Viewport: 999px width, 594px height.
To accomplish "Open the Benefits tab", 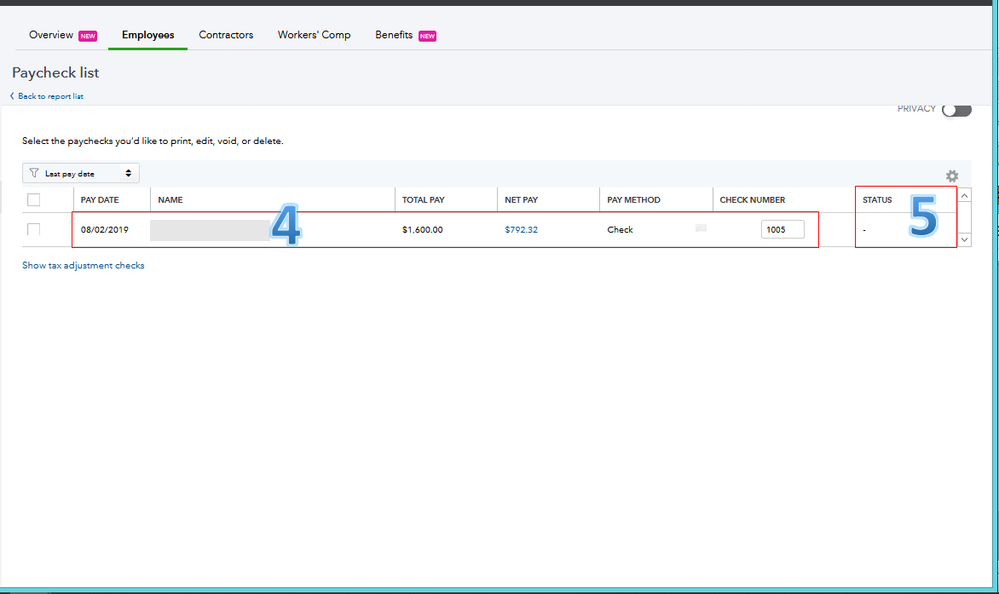I will [x=394, y=35].
